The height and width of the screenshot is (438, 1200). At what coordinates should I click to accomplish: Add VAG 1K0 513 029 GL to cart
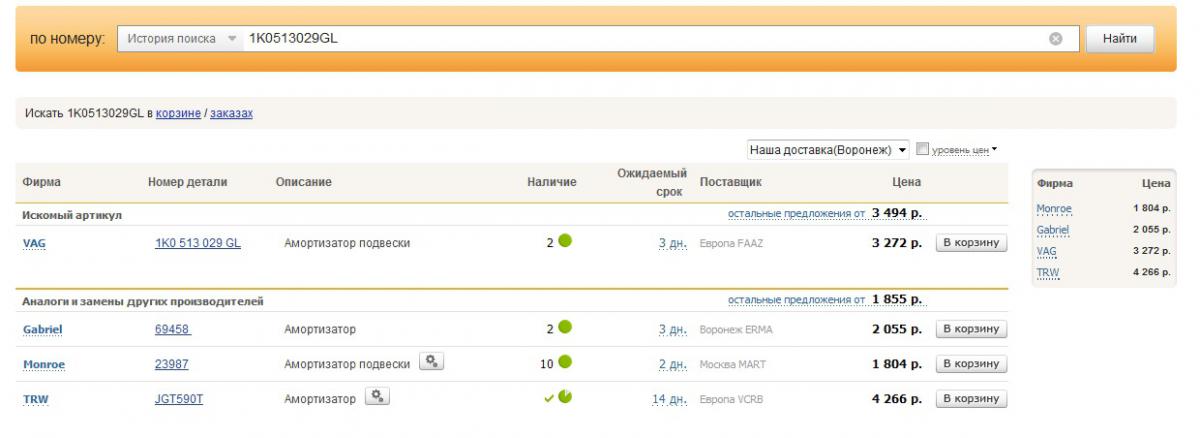pos(971,242)
